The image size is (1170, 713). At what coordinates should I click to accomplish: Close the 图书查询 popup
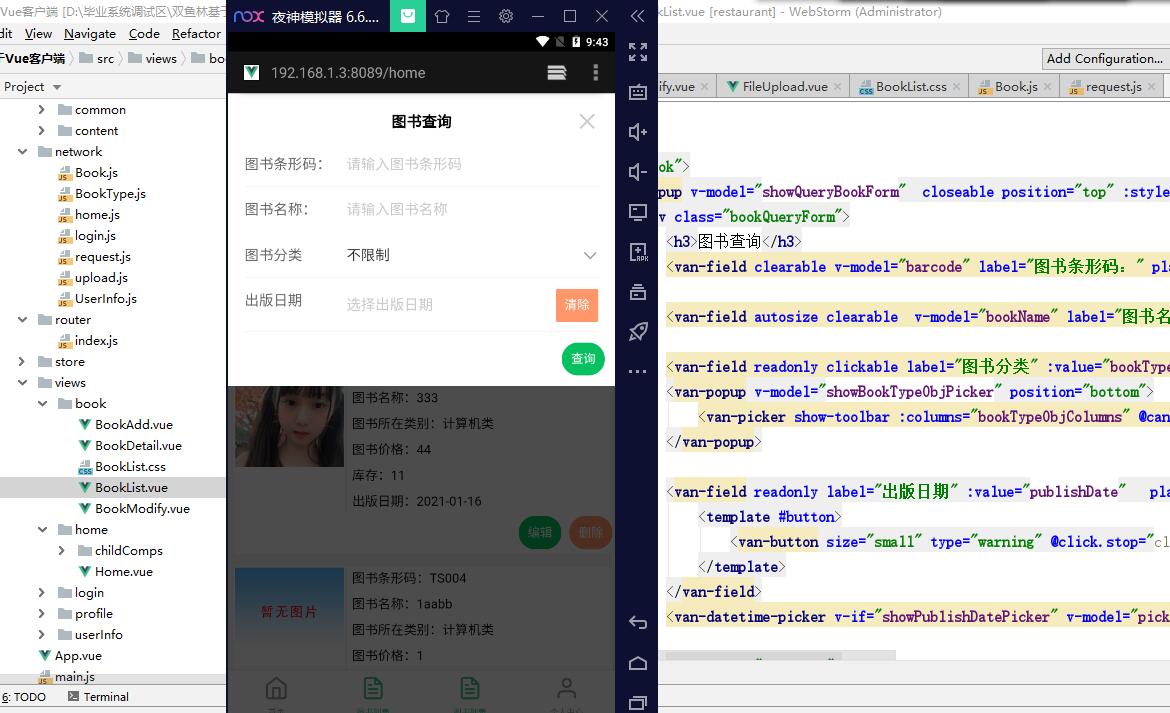click(x=587, y=122)
